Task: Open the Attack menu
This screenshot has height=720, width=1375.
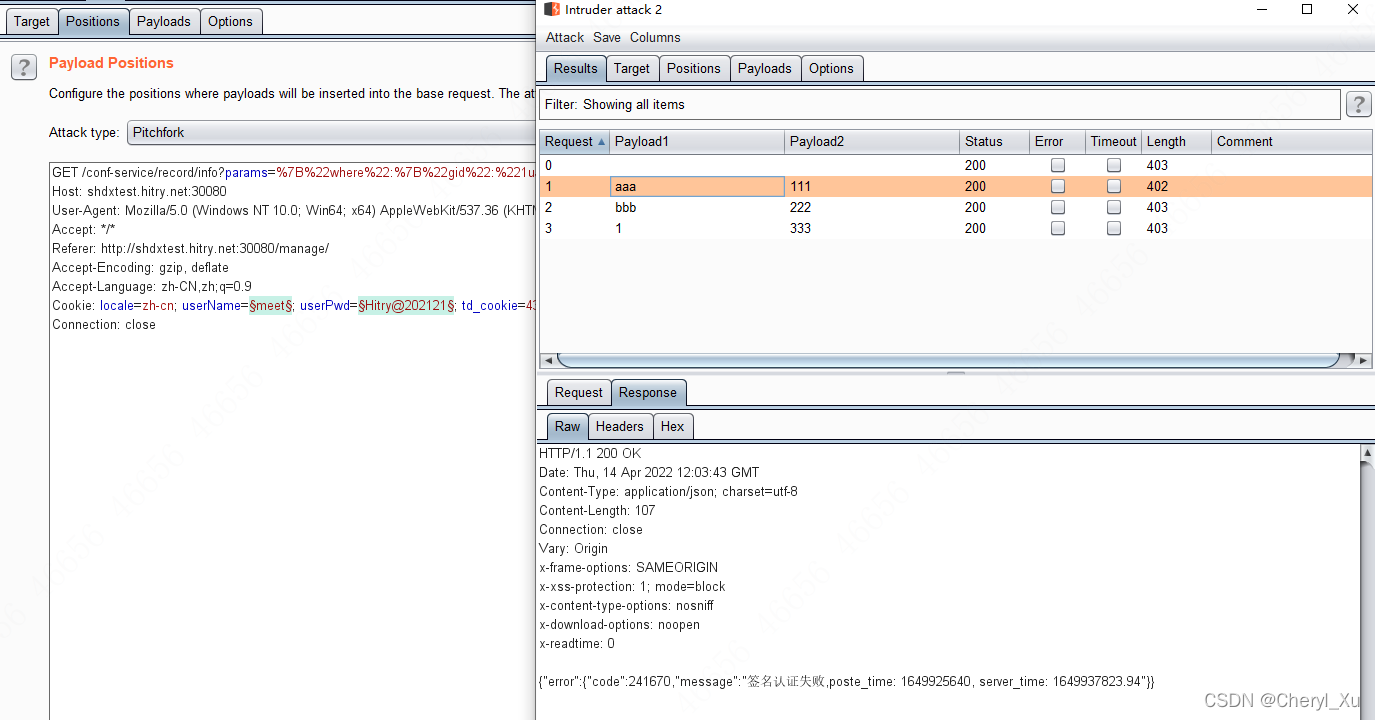Action: point(564,38)
